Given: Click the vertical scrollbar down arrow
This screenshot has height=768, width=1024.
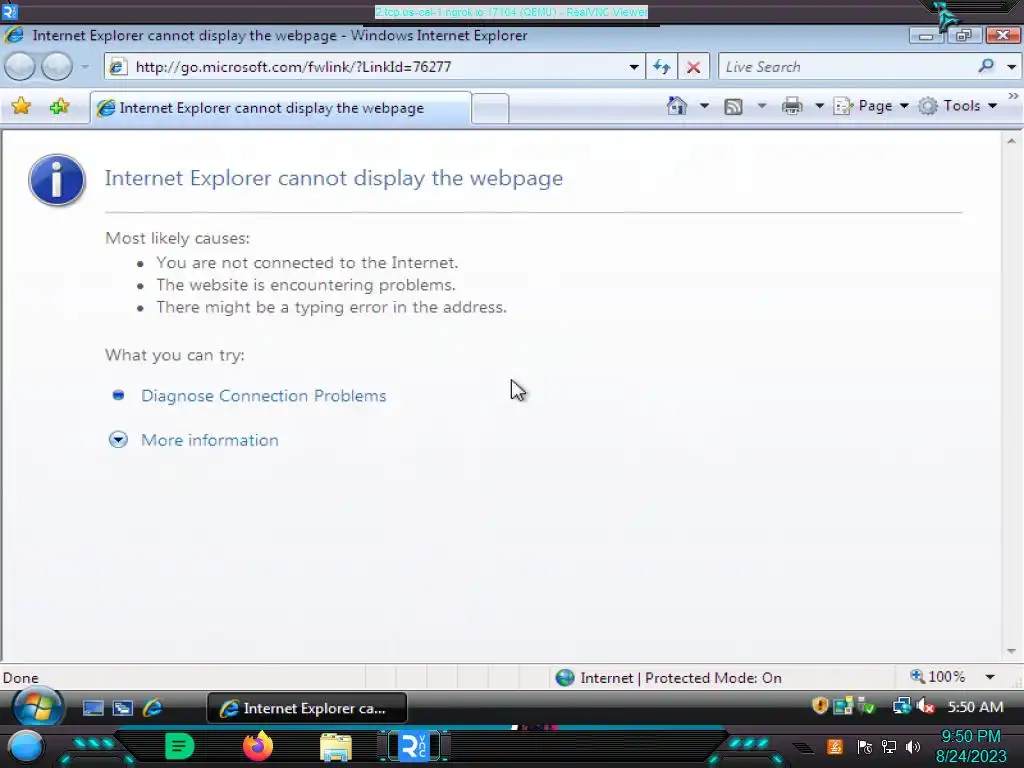Looking at the screenshot, I should [1011, 651].
